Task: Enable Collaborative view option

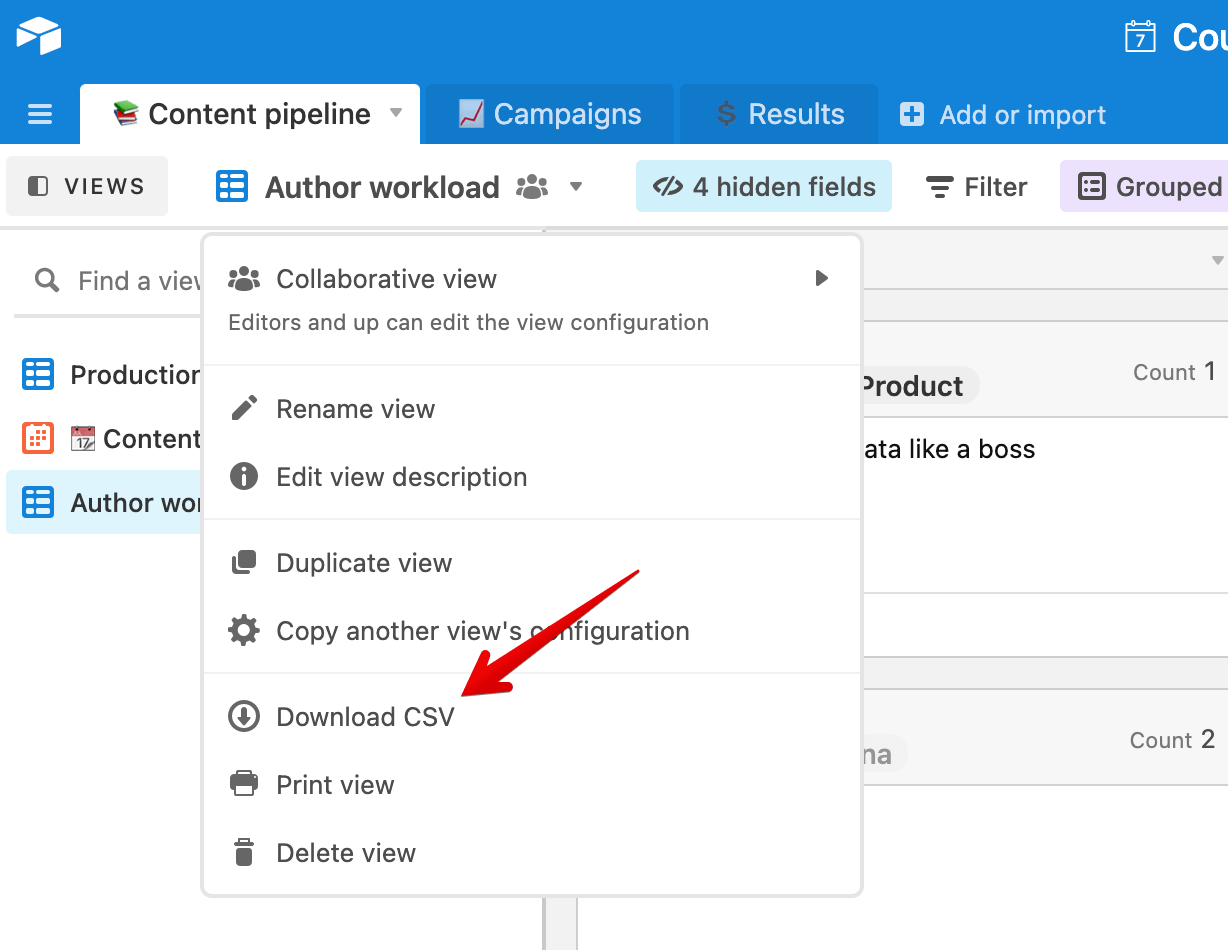Action: [386, 279]
